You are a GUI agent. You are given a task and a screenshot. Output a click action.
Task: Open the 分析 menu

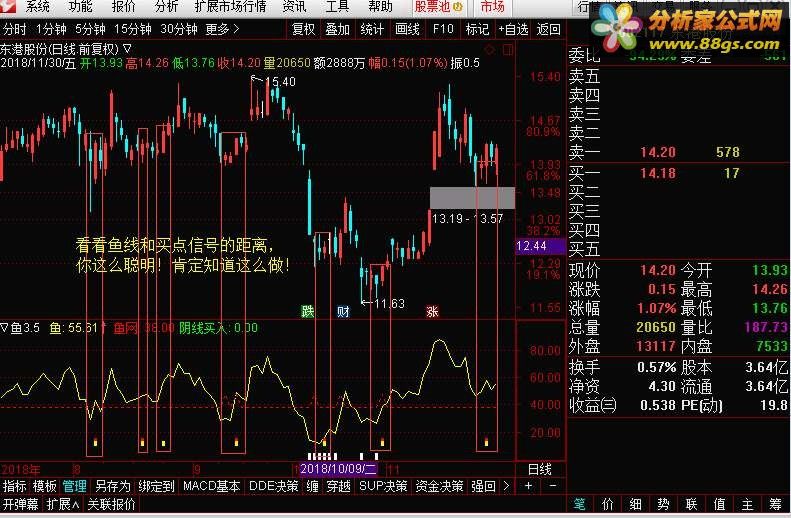(x=166, y=7)
